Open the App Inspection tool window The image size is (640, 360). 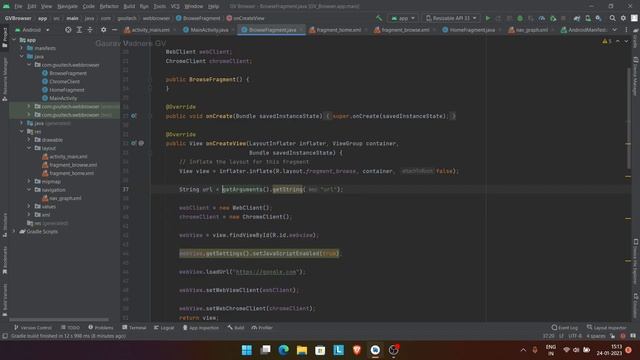point(200,327)
